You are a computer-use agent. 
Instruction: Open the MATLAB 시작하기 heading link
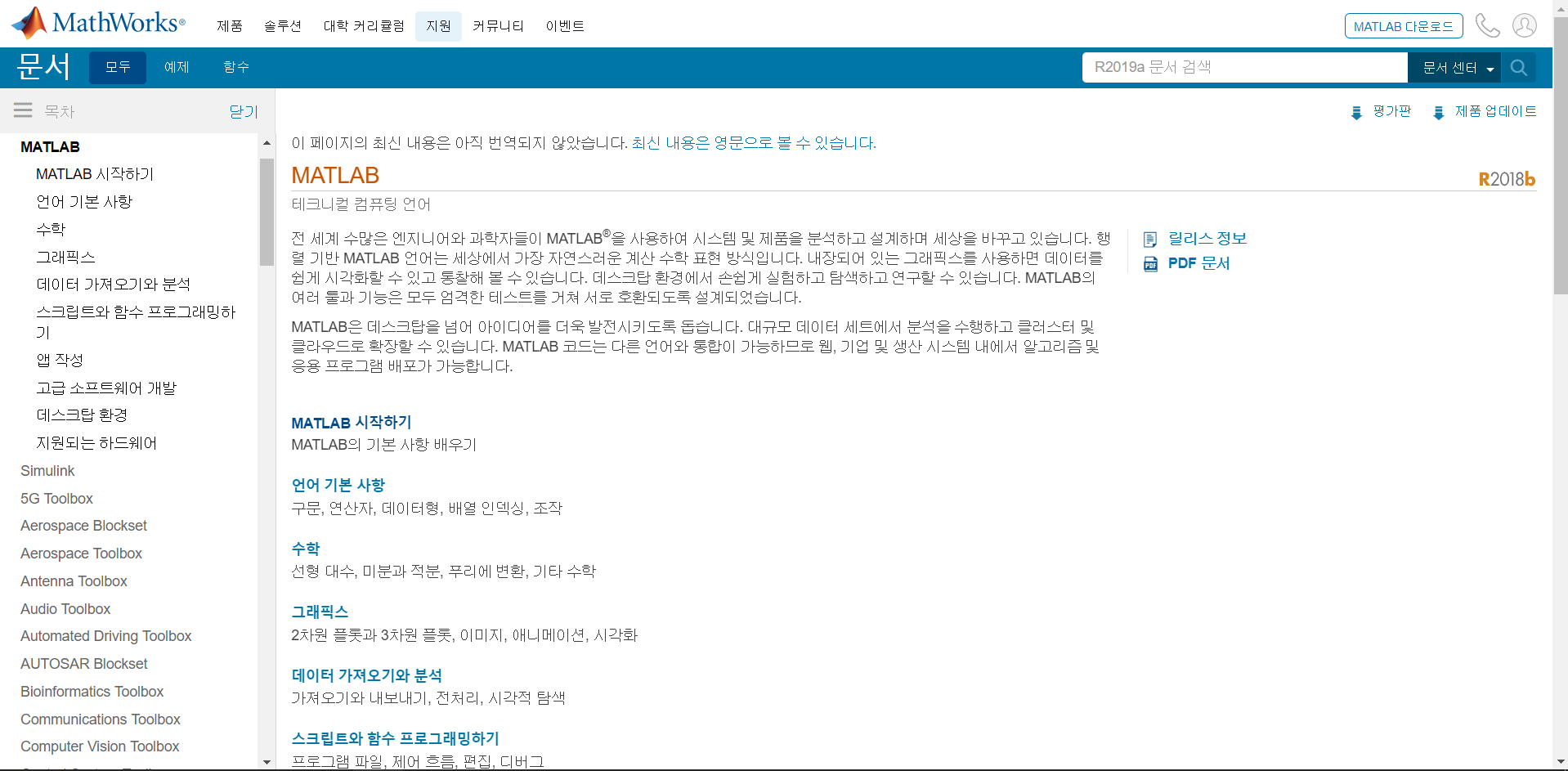click(x=352, y=423)
